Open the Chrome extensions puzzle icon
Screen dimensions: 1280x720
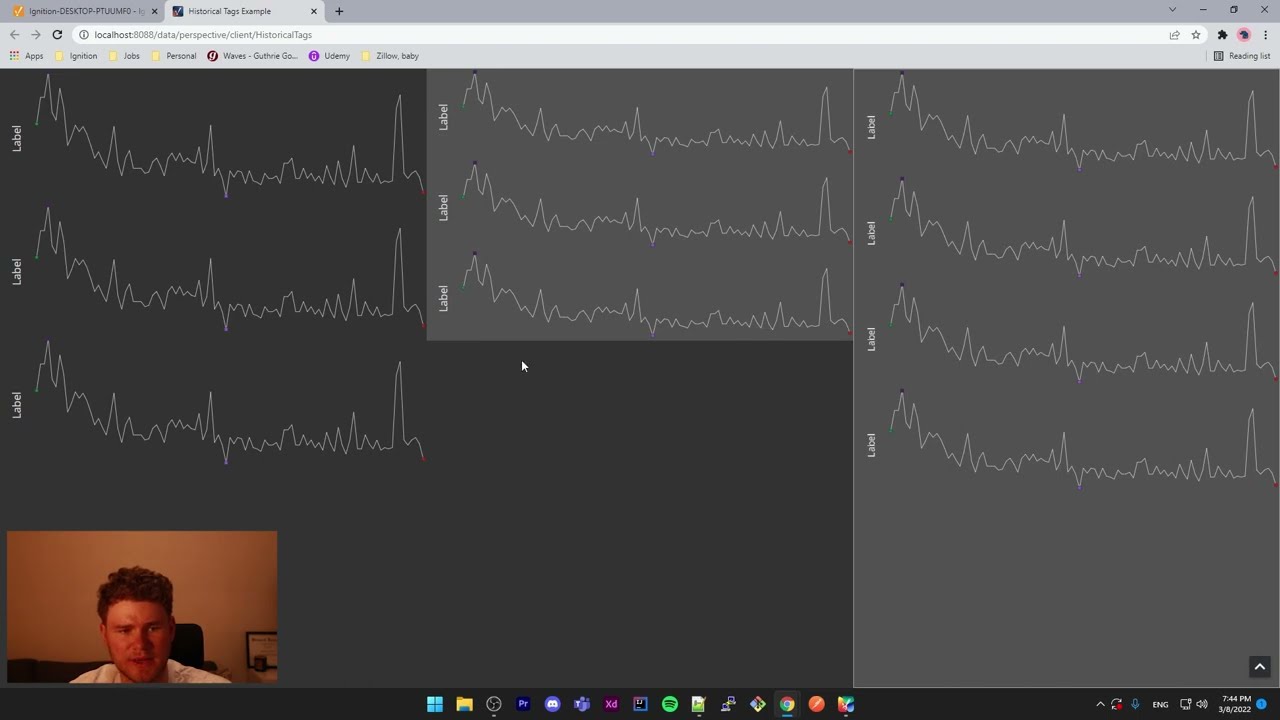(1222, 35)
